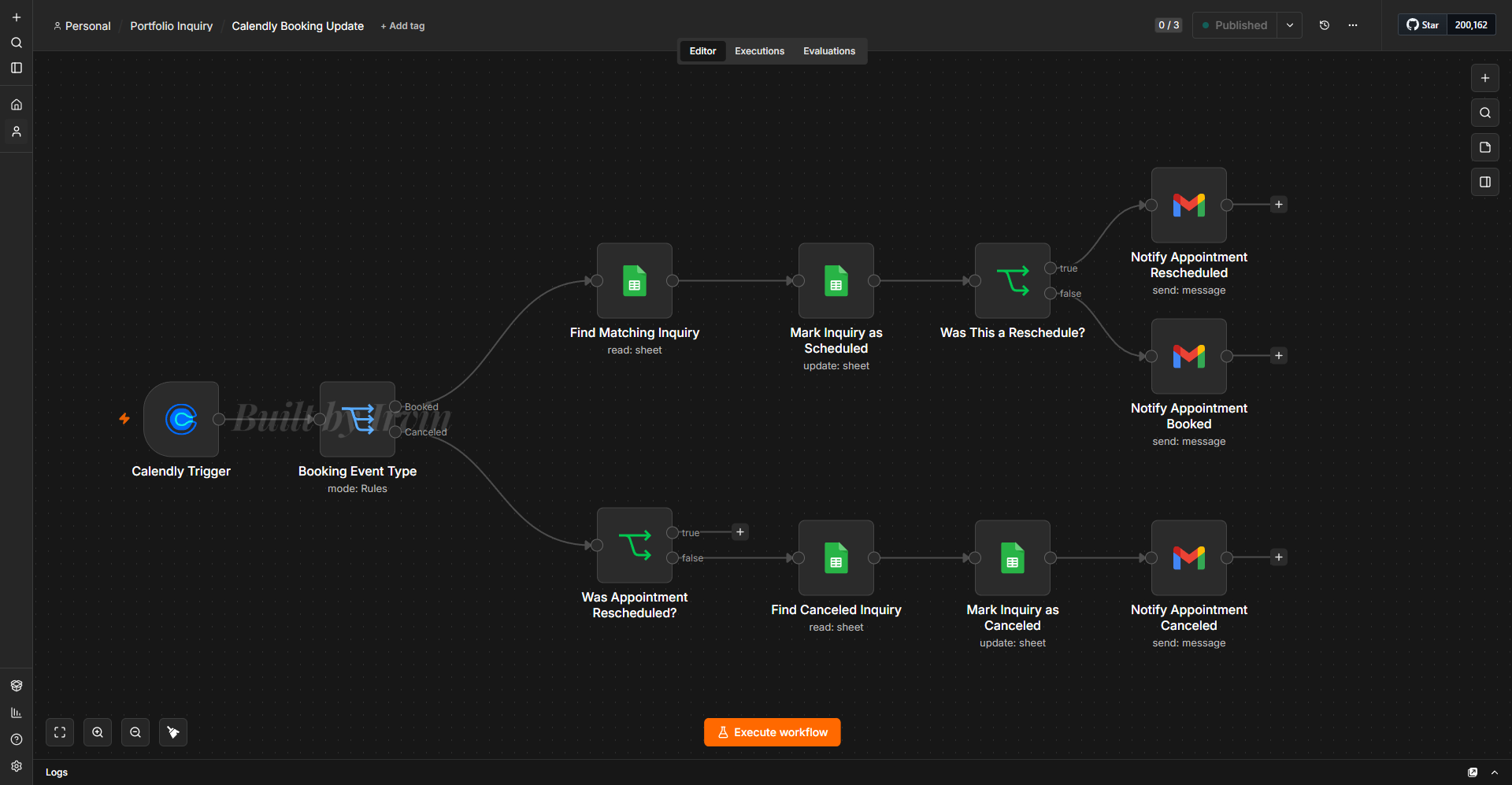Expand the logs panel chevron
This screenshot has height=785, width=1512.
(x=1495, y=772)
